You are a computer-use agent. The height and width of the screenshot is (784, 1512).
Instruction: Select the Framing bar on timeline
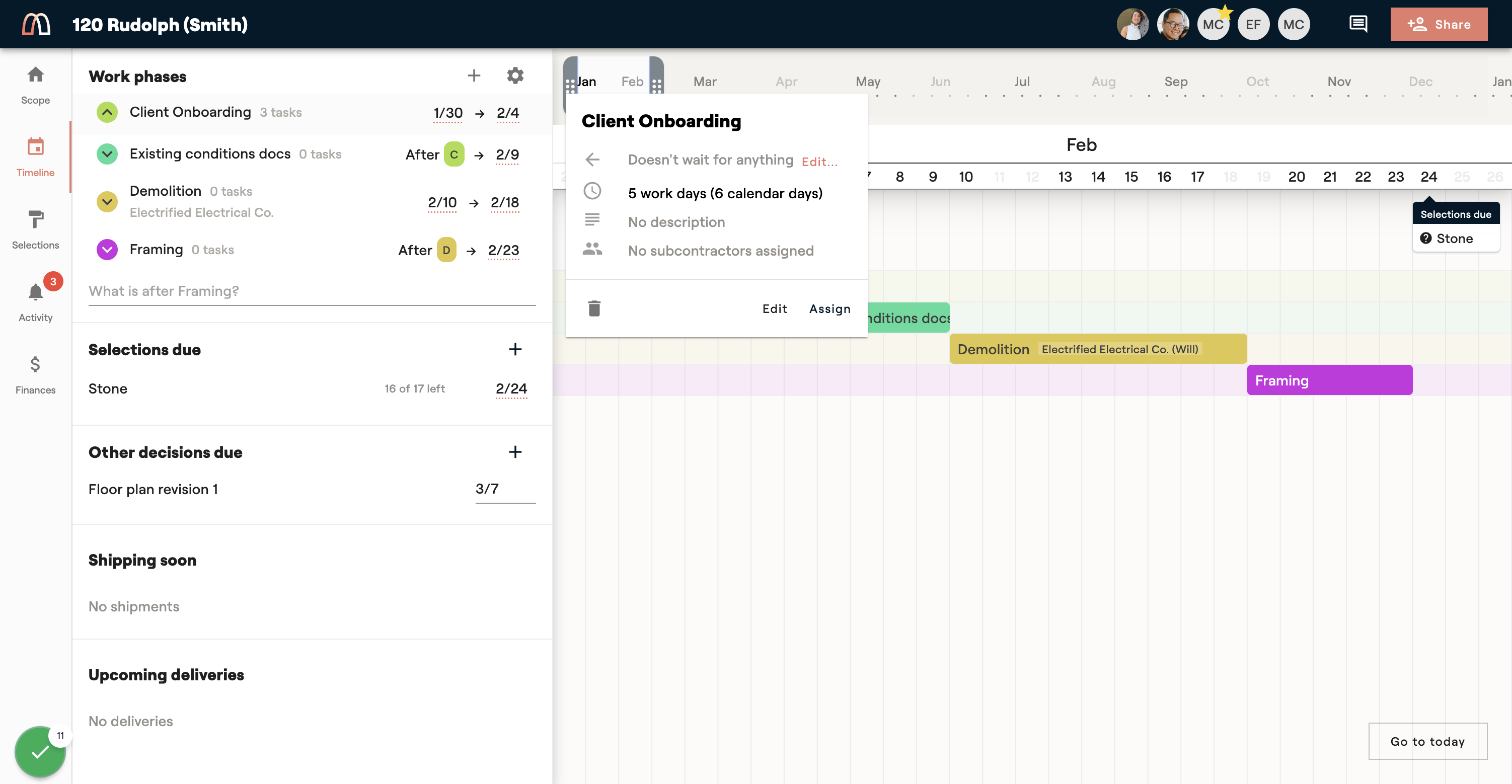pyautogui.click(x=1329, y=380)
